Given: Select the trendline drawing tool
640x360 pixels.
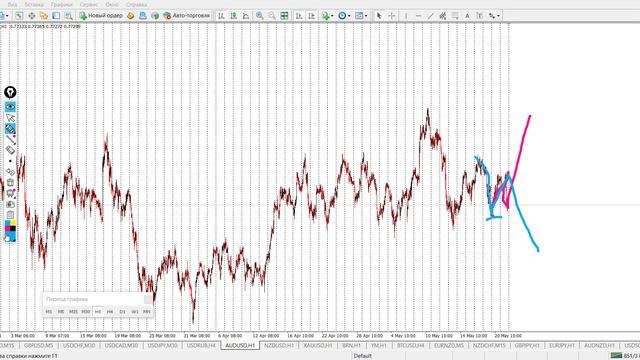Looking at the screenshot, I should pos(430,16).
